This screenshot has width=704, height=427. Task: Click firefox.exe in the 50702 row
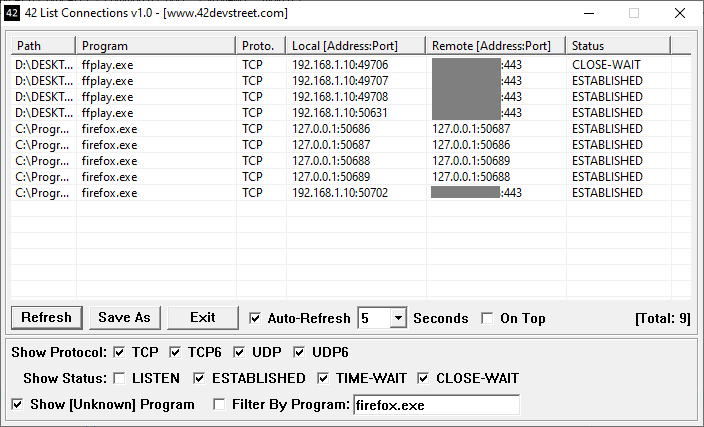109,193
